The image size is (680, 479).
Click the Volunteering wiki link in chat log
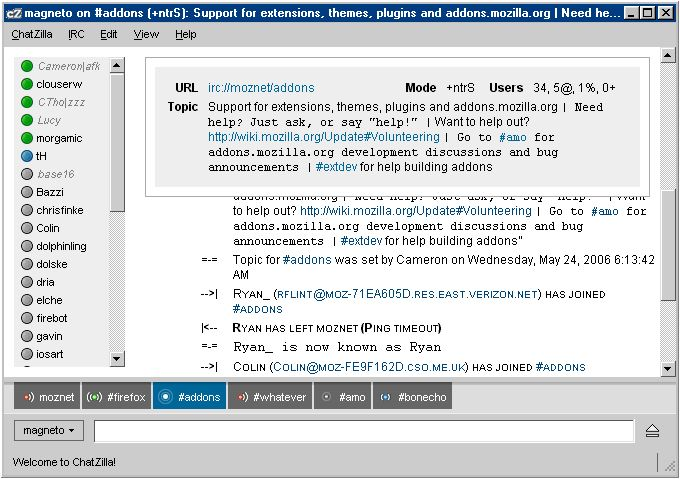click(415, 211)
